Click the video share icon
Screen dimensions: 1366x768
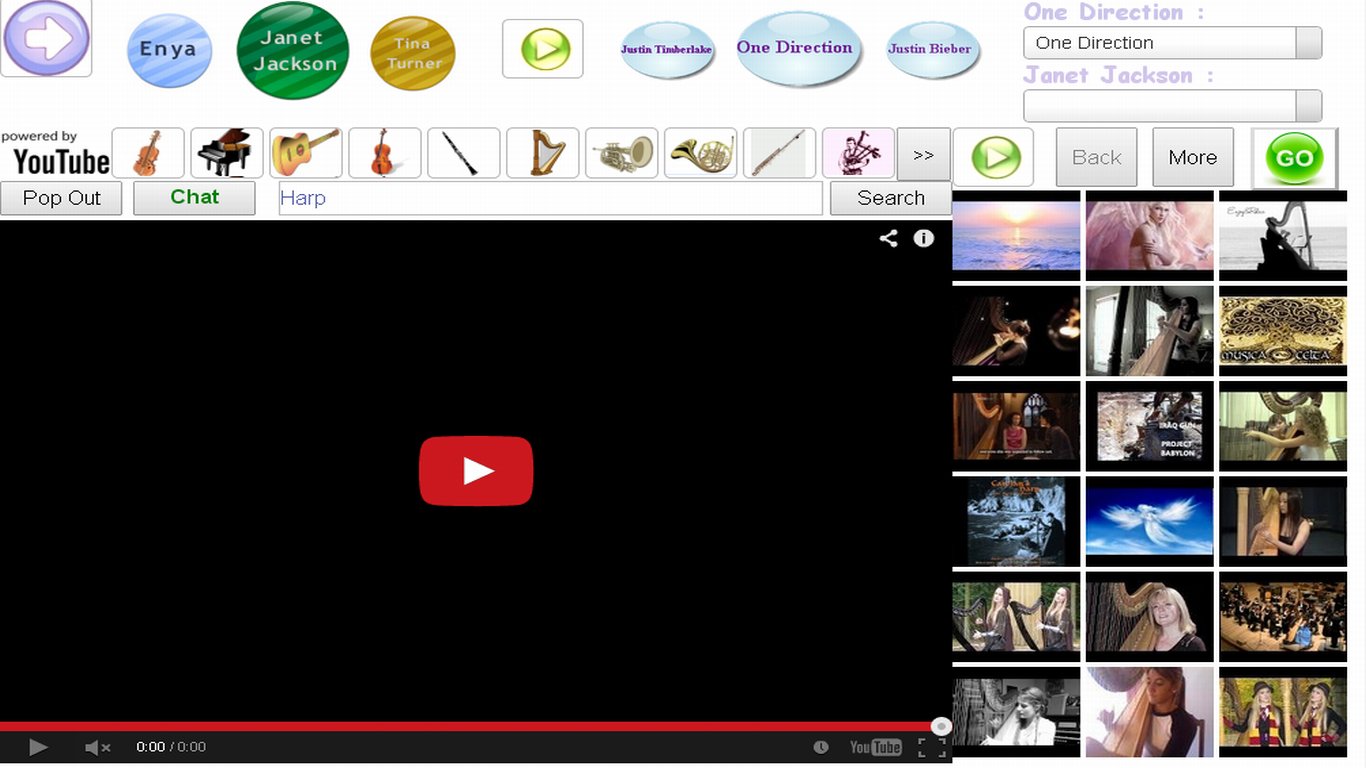(x=888, y=238)
